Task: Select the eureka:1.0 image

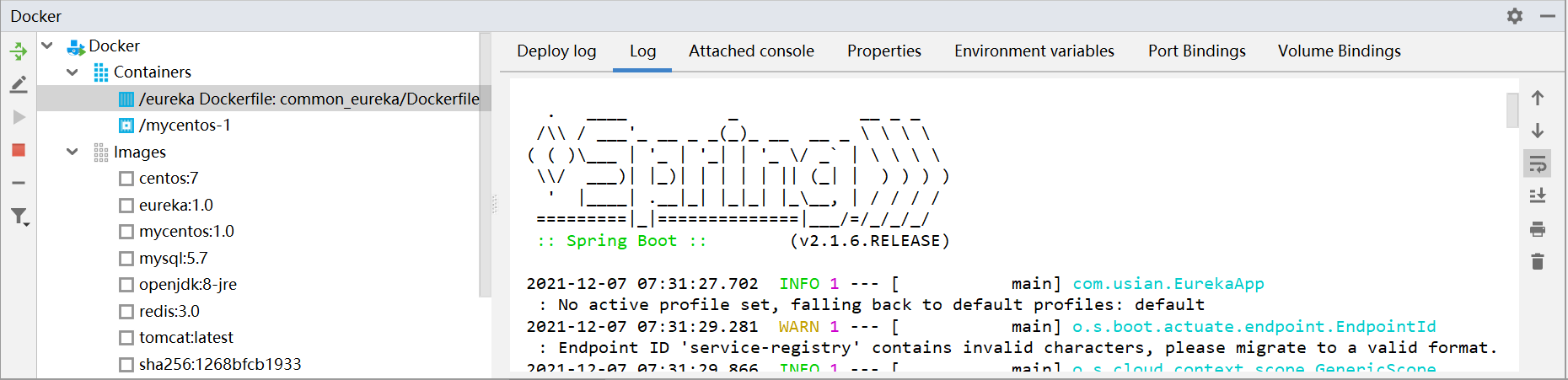Action: tap(176, 206)
